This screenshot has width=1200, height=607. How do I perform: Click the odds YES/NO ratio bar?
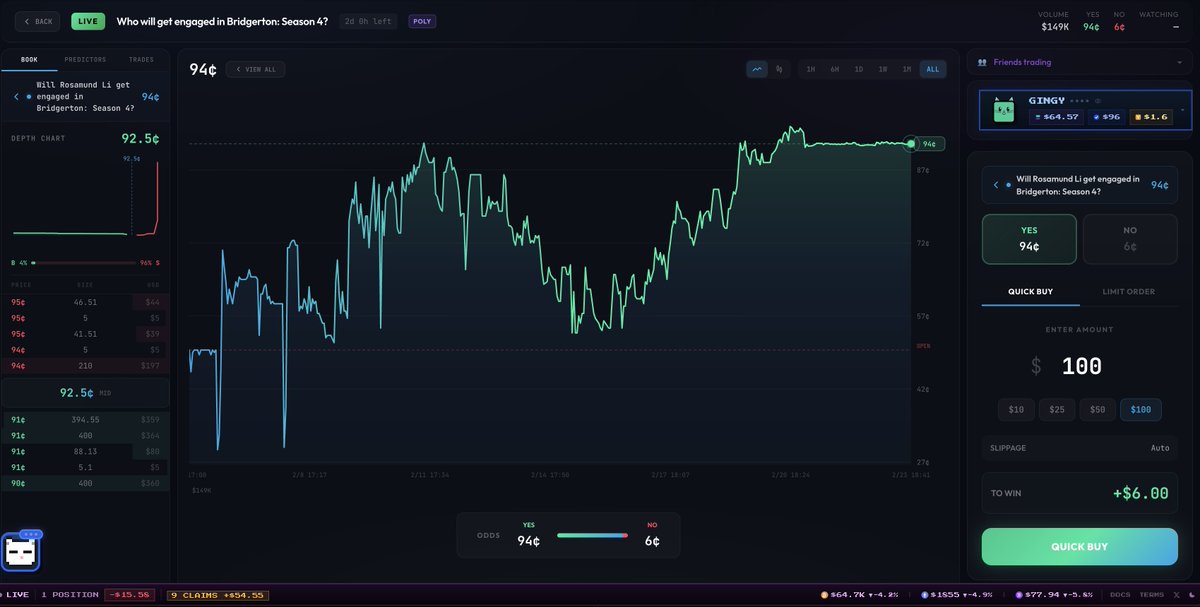click(x=592, y=535)
